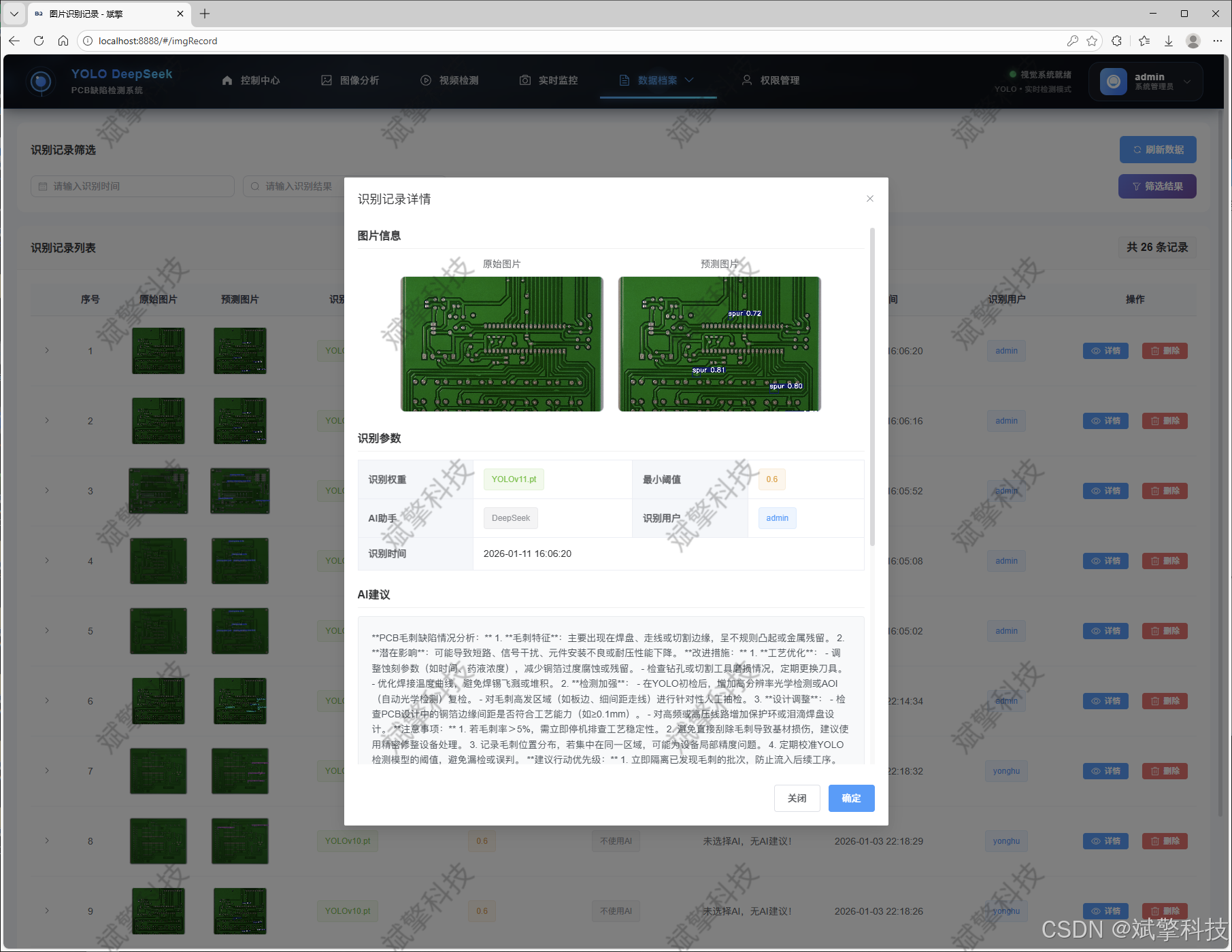The width and height of the screenshot is (1232, 952).
Task: Click the YOLOv11.pt weight tag
Action: pyautogui.click(x=514, y=479)
